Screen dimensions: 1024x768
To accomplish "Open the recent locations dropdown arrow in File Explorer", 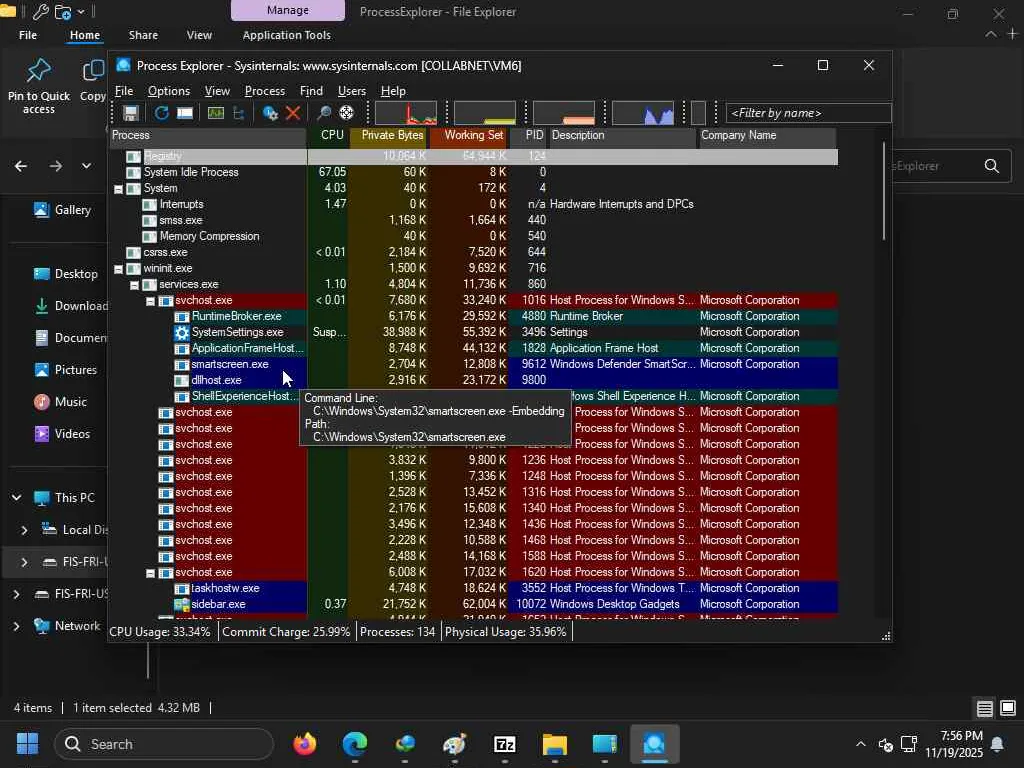I will (x=86, y=166).
